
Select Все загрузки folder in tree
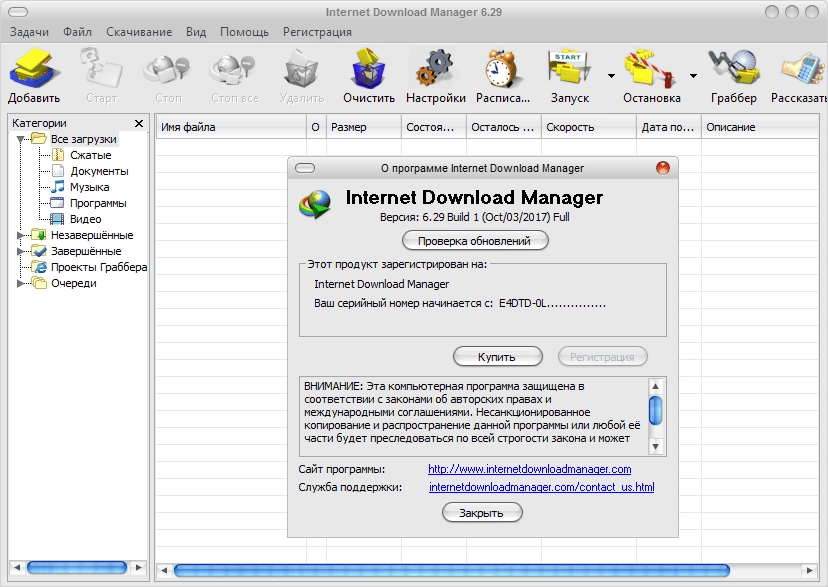click(83, 139)
